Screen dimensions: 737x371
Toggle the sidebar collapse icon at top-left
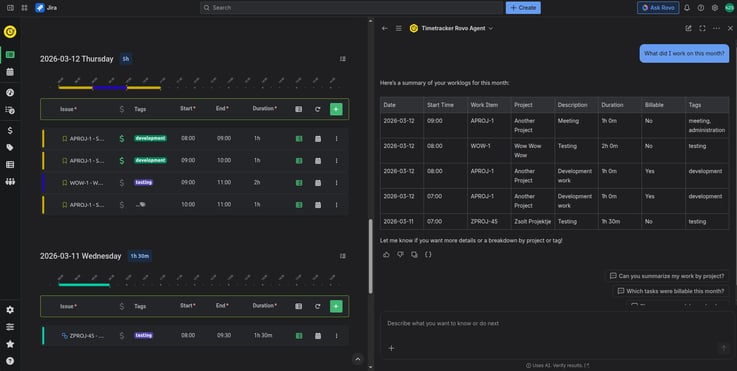pyautogui.click(x=10, y=8)
